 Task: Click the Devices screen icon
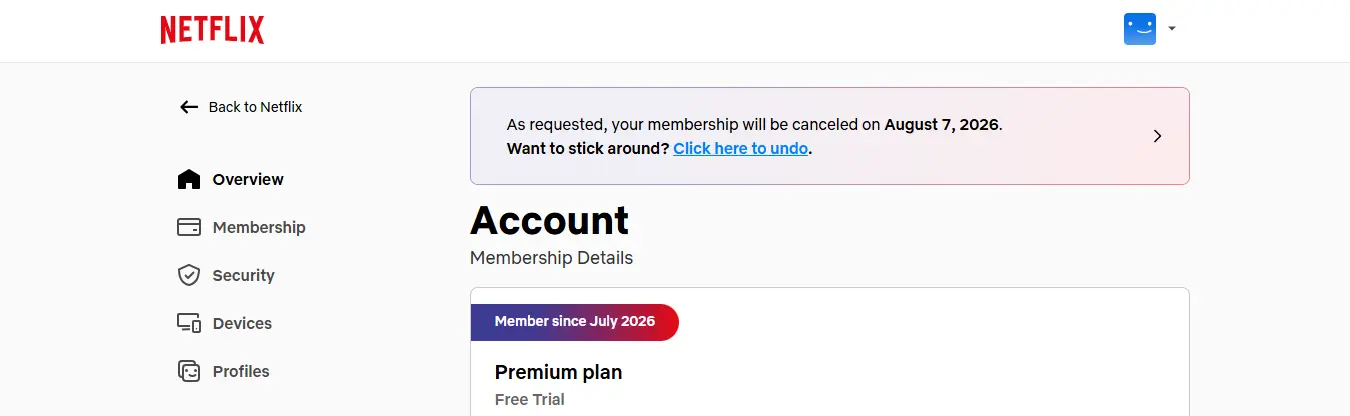pyautogui.click(x=189, y=323)
